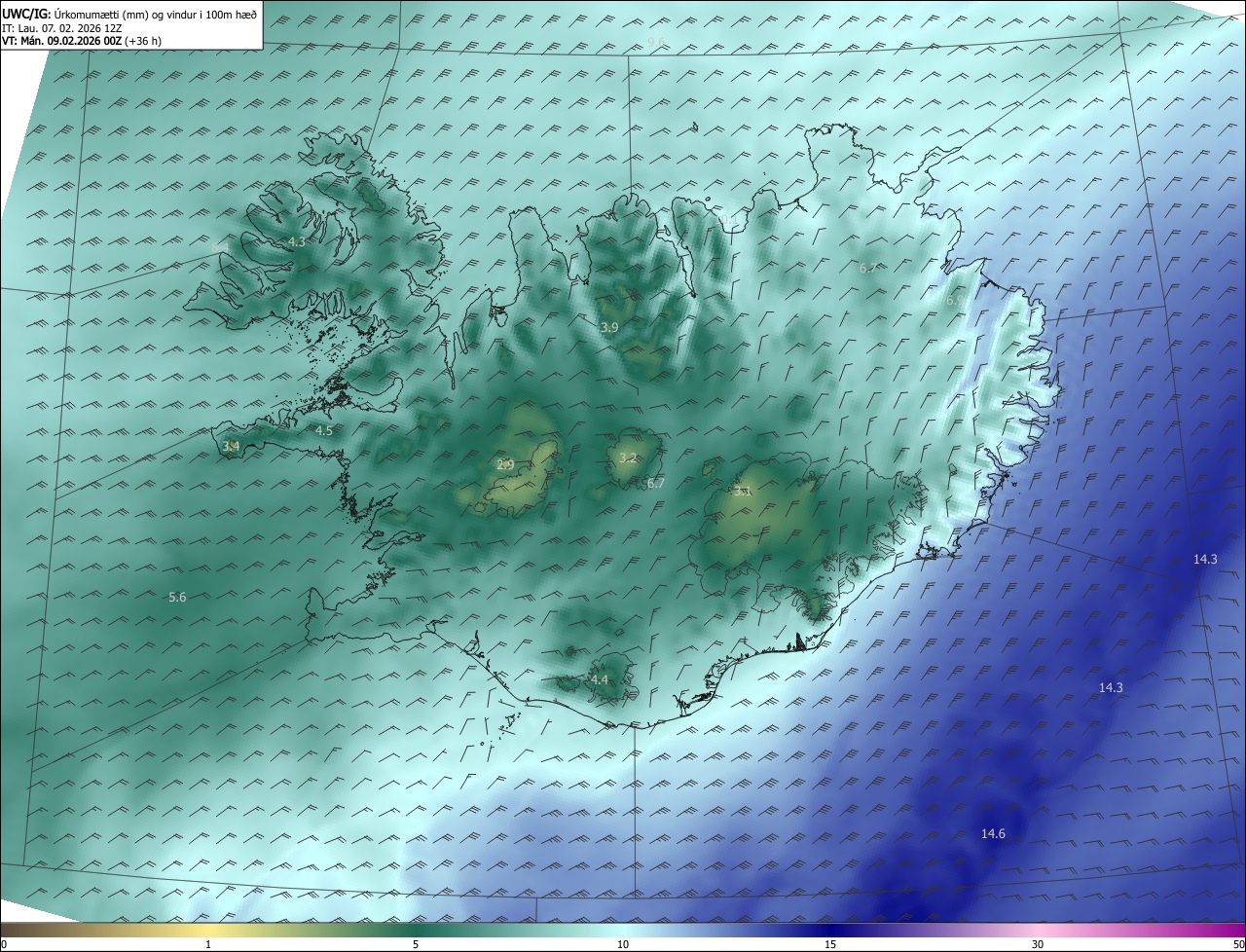Select the 3.1 value label
Image resolution: width=1246 pixels, height=952 pixels.
[x=742, y=492]
